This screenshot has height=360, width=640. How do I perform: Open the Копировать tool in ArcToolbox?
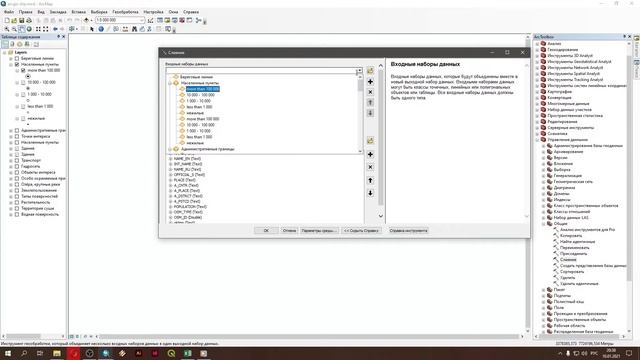tap(571, 236)
